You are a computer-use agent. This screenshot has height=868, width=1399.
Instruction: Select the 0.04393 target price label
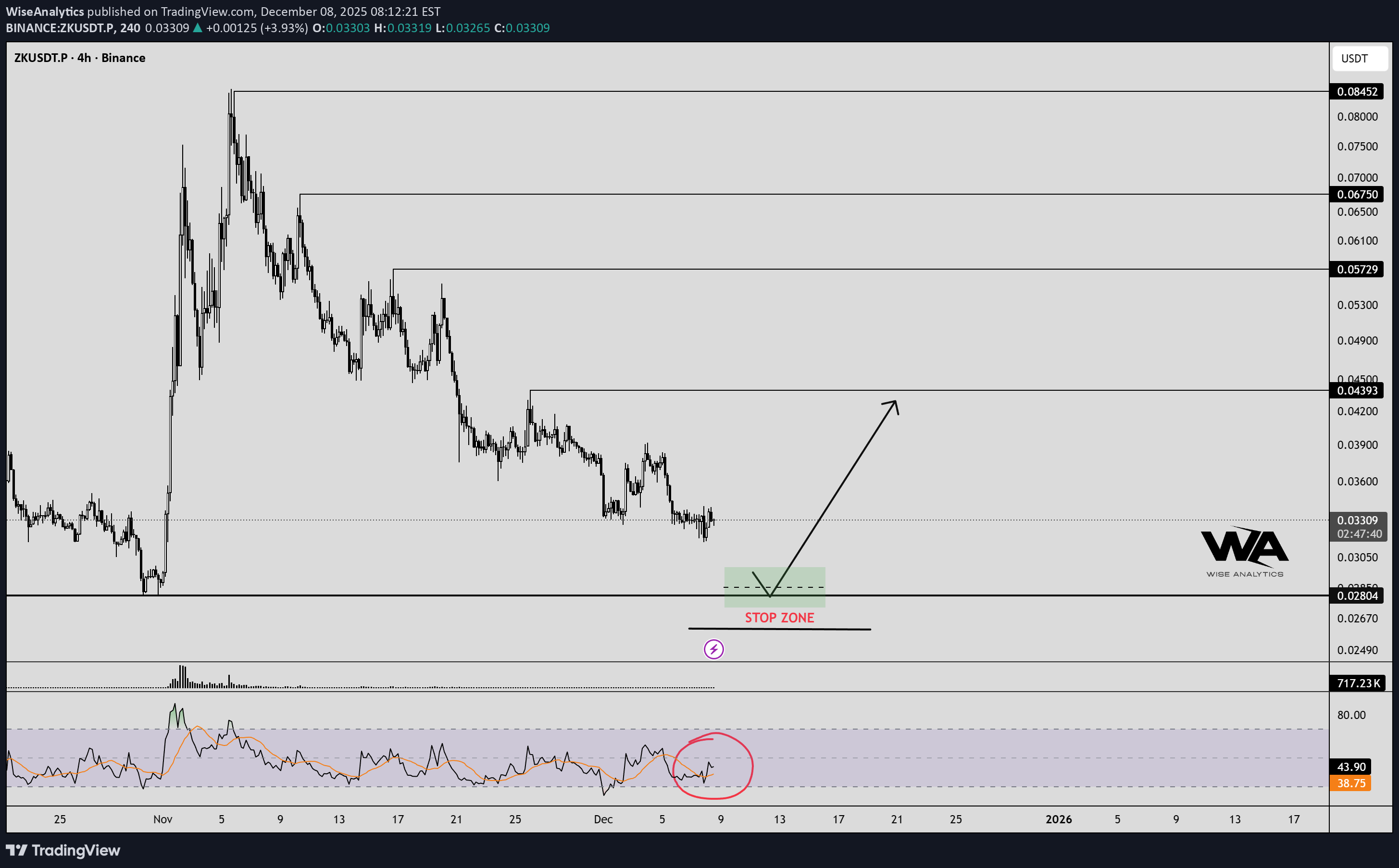pos(1357,391)
